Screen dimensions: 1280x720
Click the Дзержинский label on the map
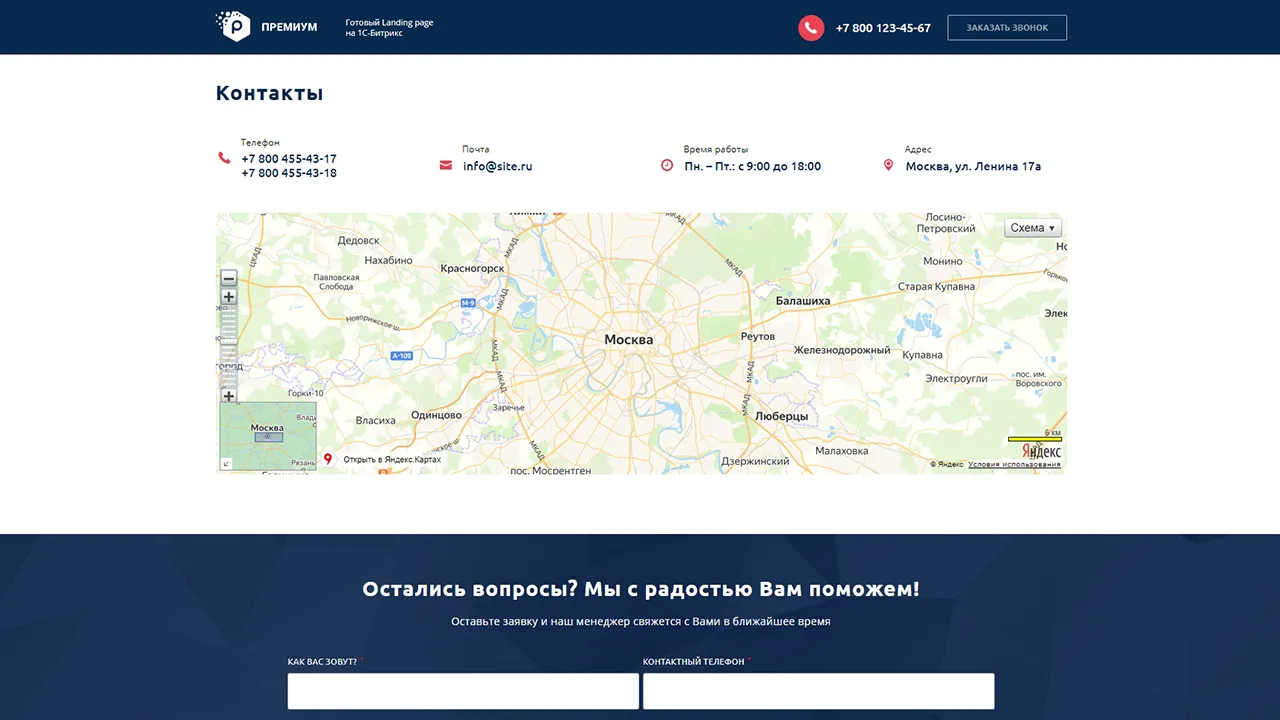pos(755,461)
